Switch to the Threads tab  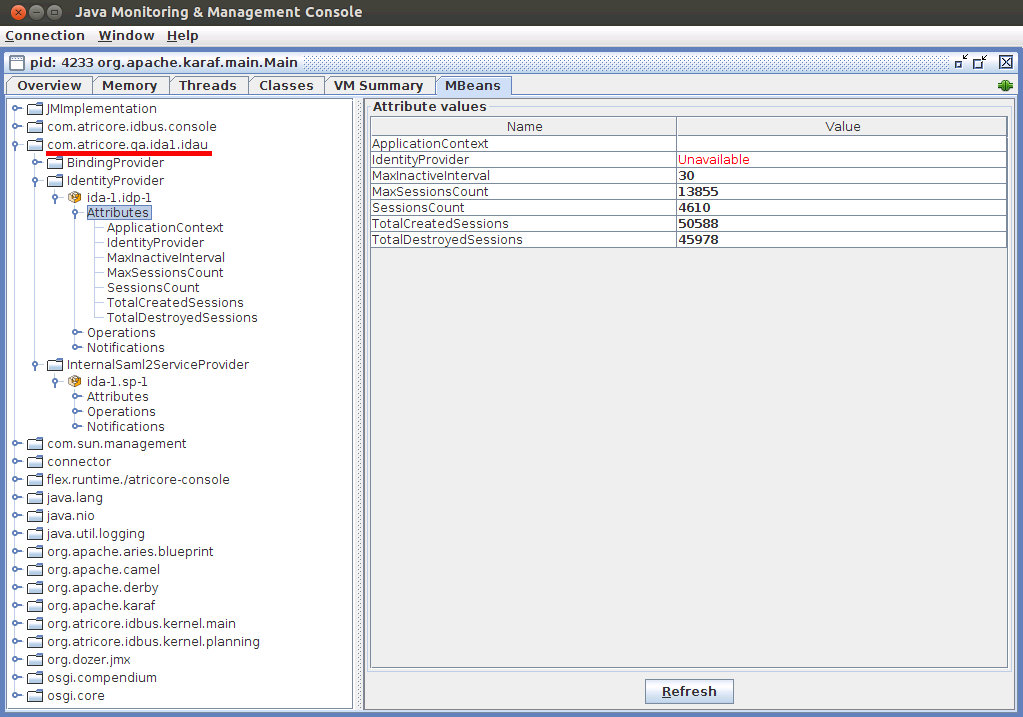[208, 85]
